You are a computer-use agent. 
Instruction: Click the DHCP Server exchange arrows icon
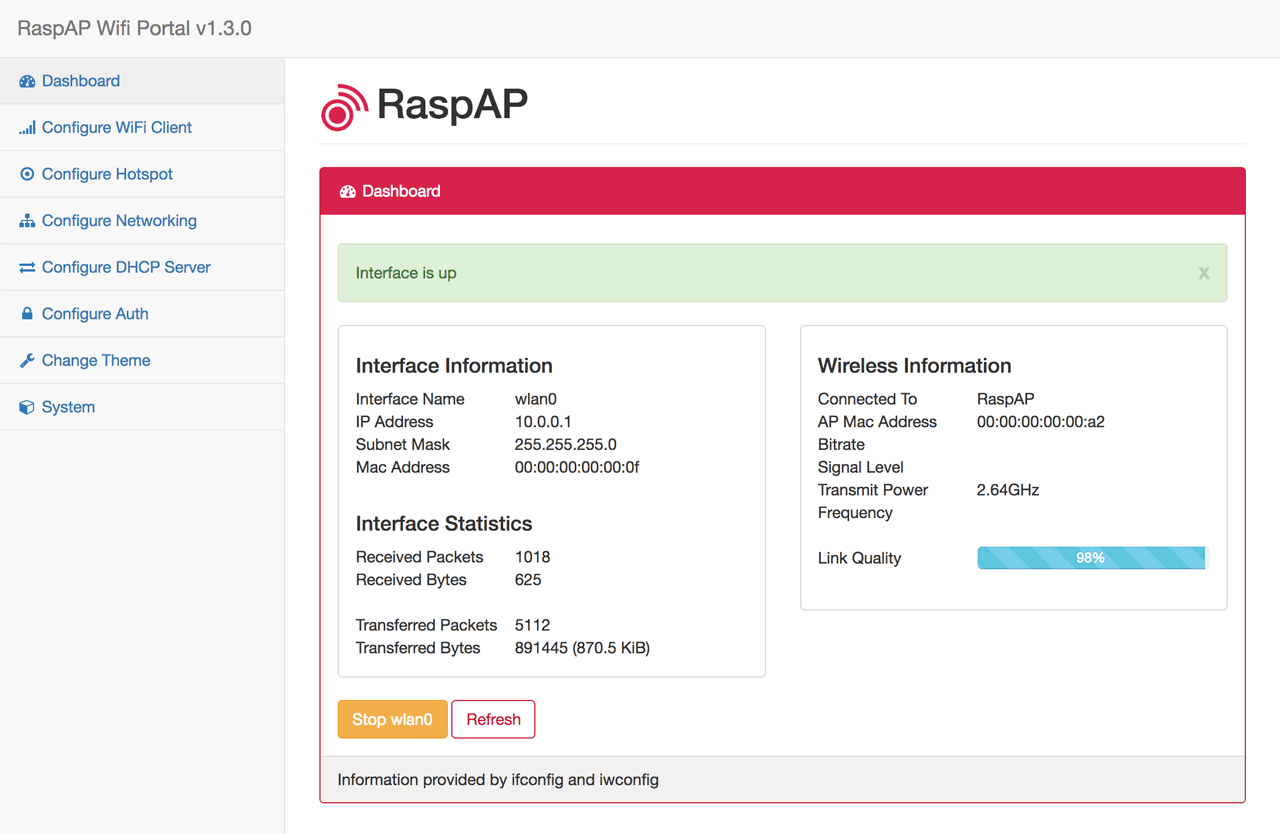(27, 268)
